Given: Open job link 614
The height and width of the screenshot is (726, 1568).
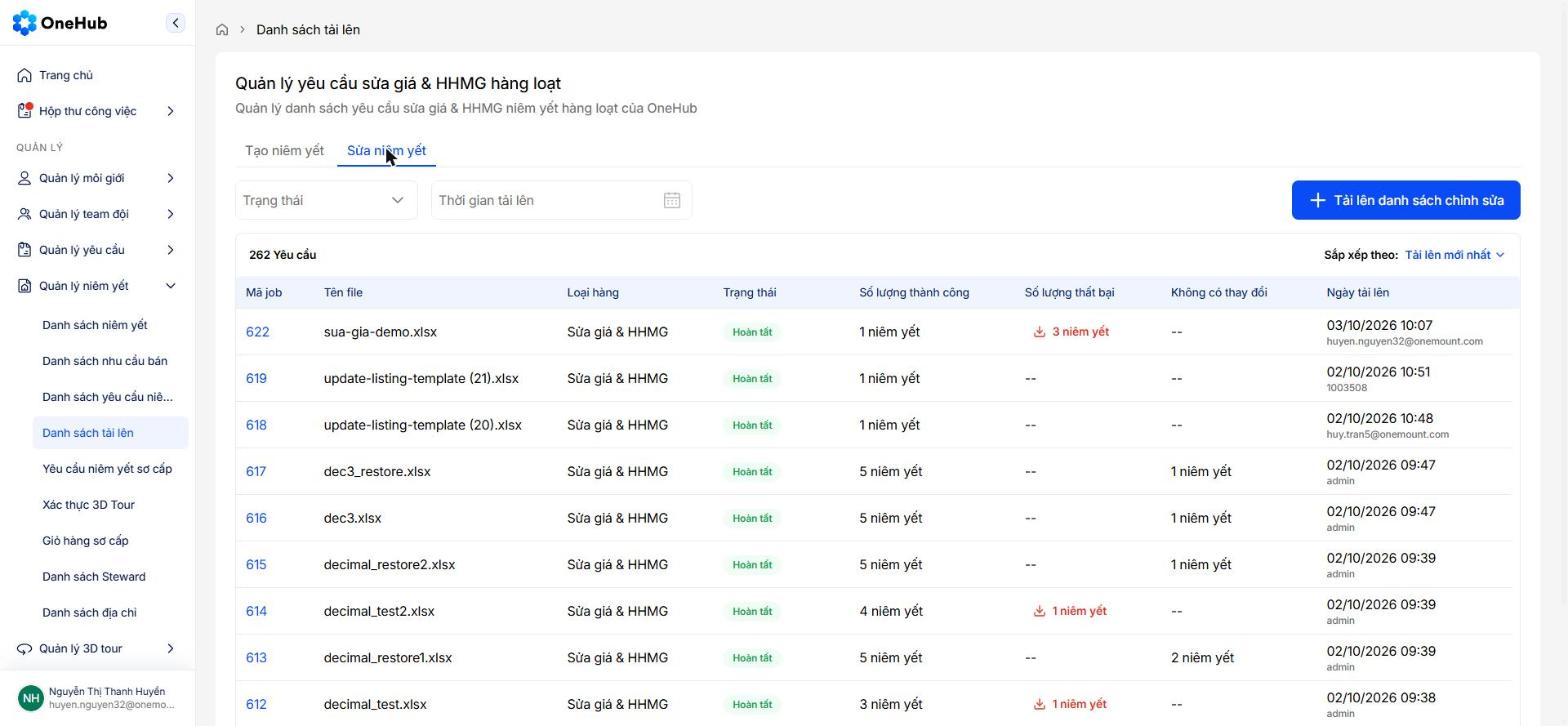Looking at the screenshot, I should [x=256, y=611].
